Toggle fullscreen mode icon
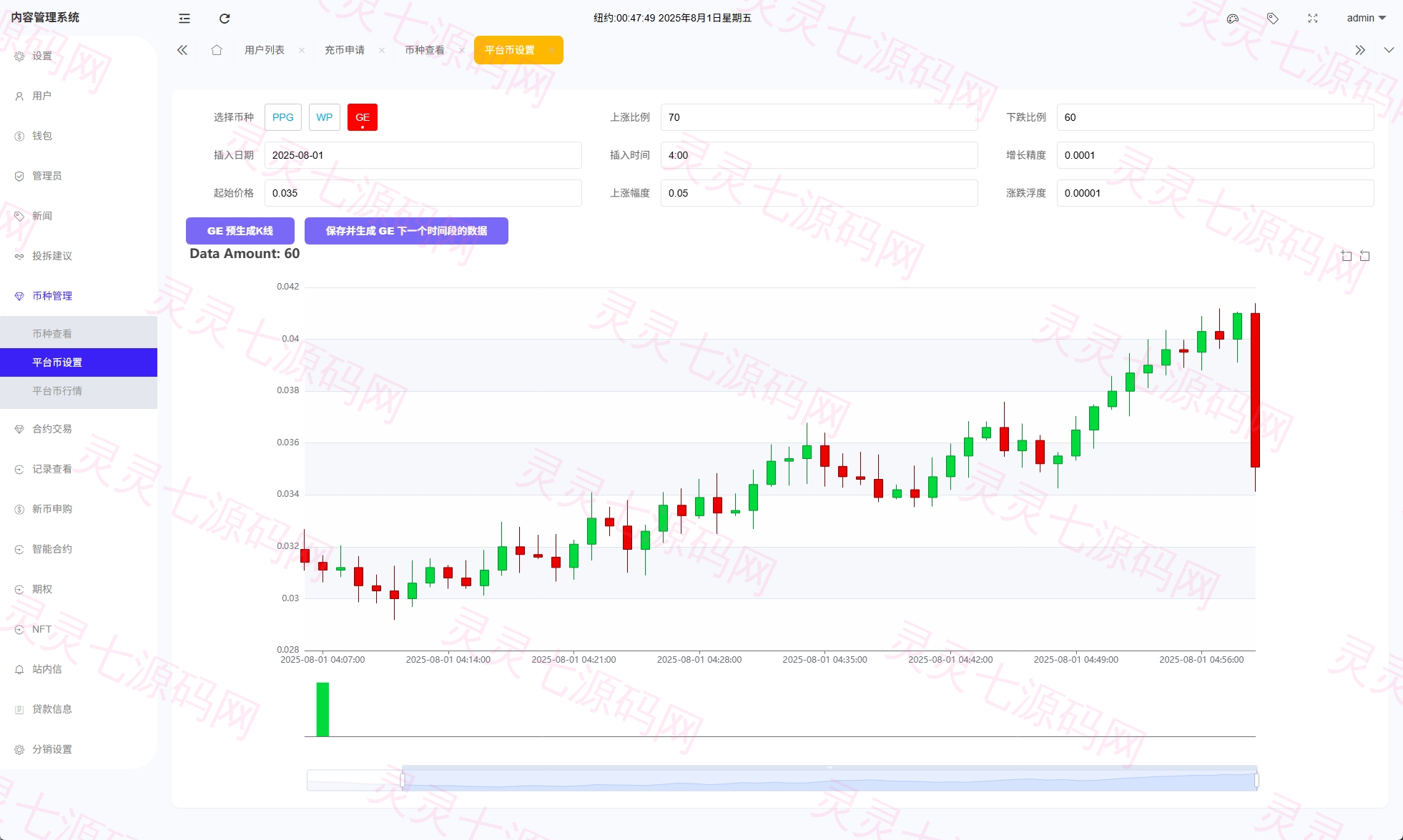 (x=1313, y=19)
